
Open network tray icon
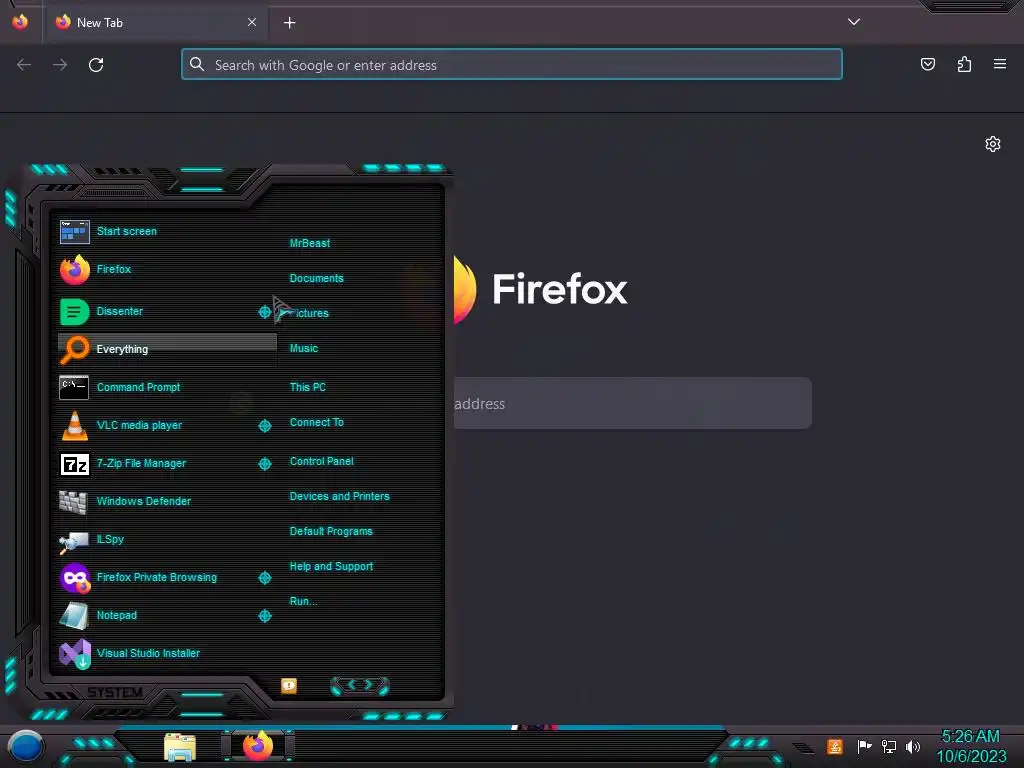coord(889,746)
